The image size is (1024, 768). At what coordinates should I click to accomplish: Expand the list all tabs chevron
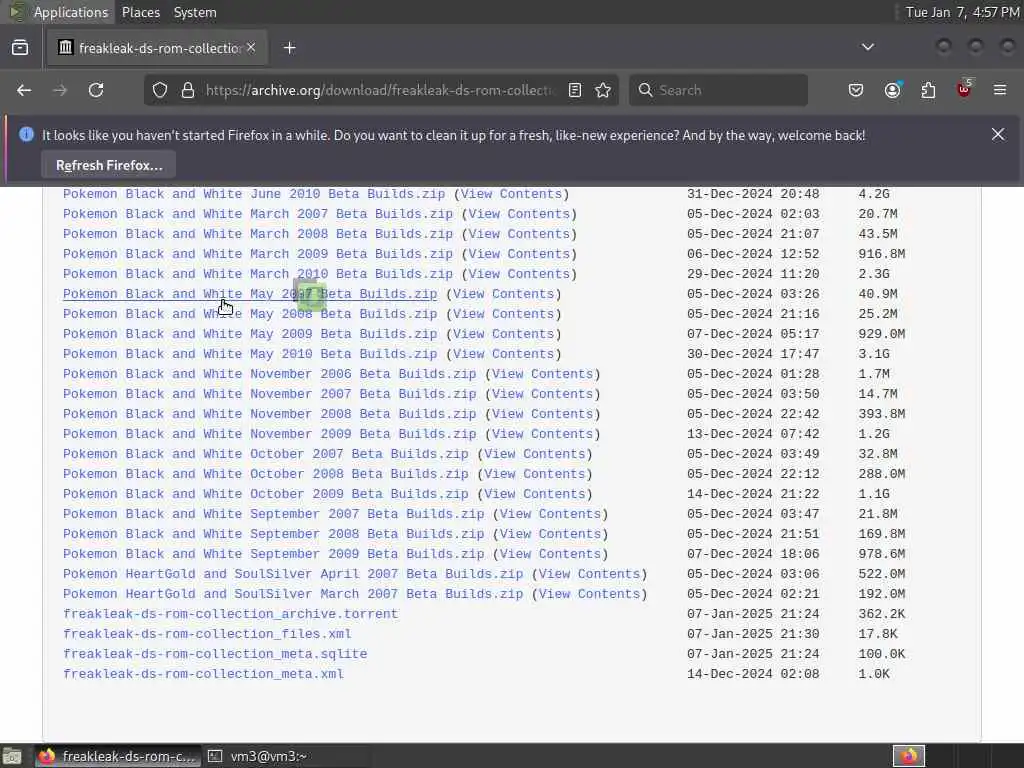(x=867, y=47)
